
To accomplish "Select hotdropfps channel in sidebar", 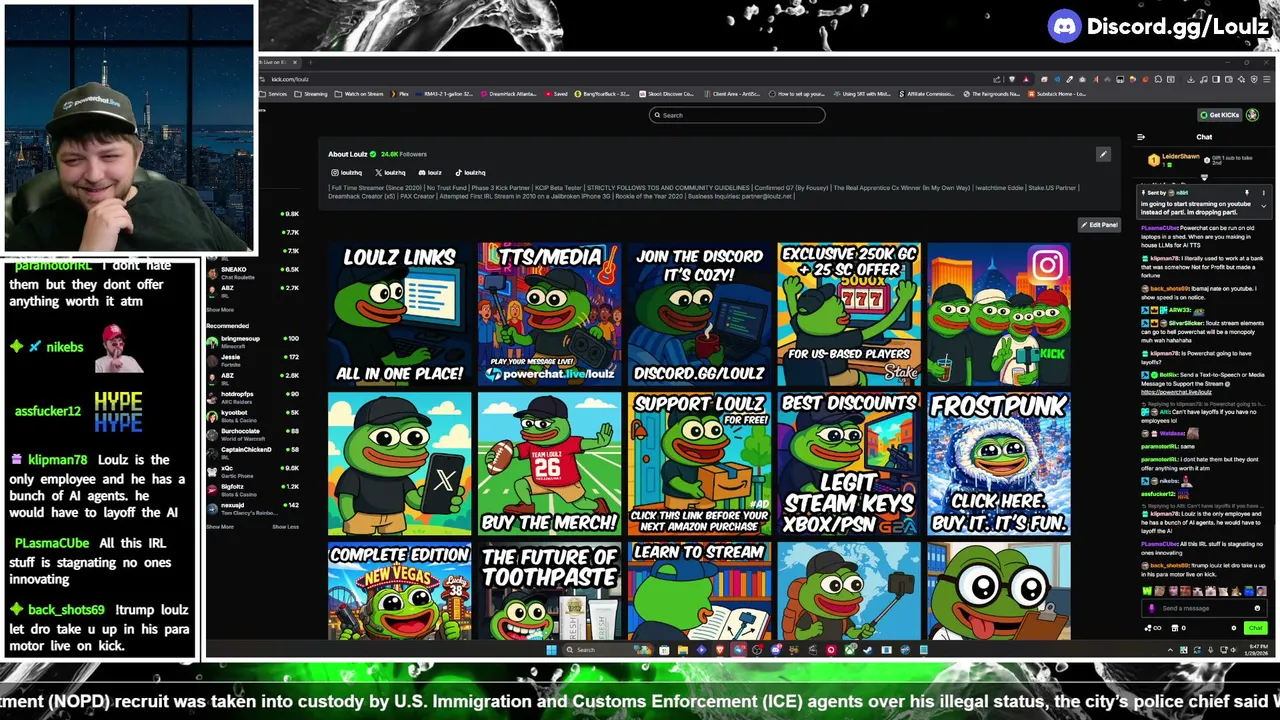I will click(253, 398).
